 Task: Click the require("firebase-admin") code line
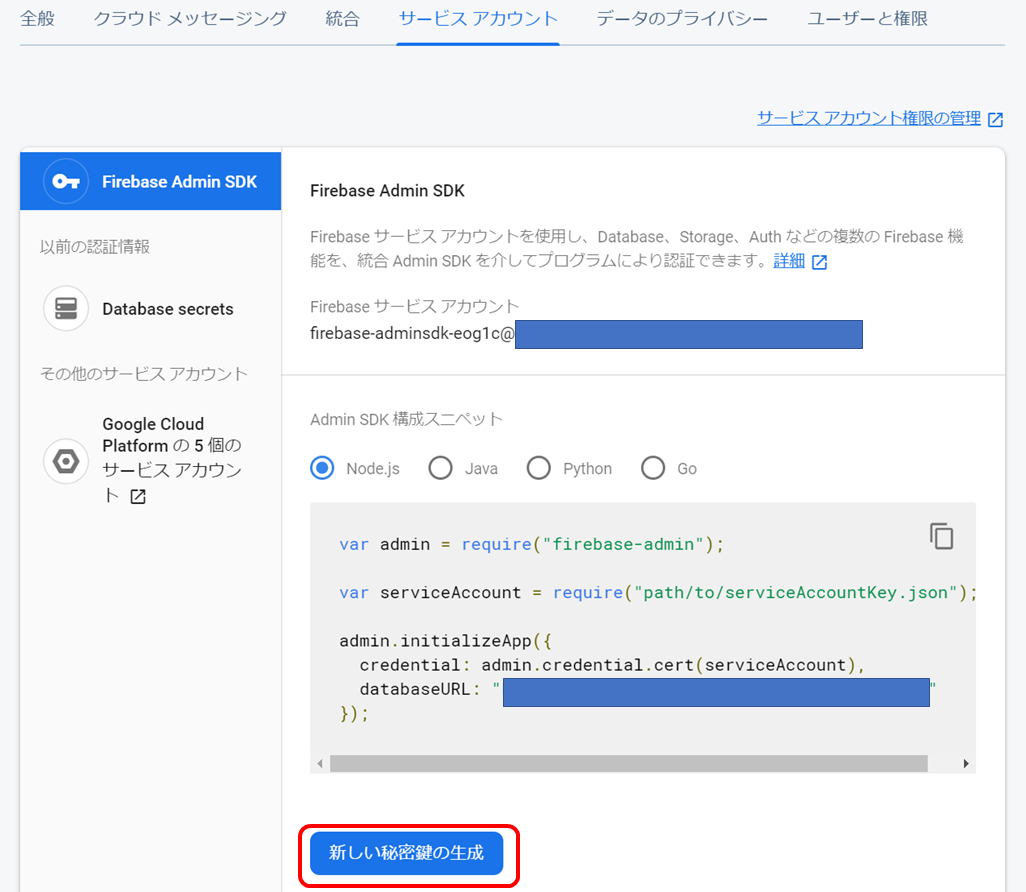[x=531, y=544]
